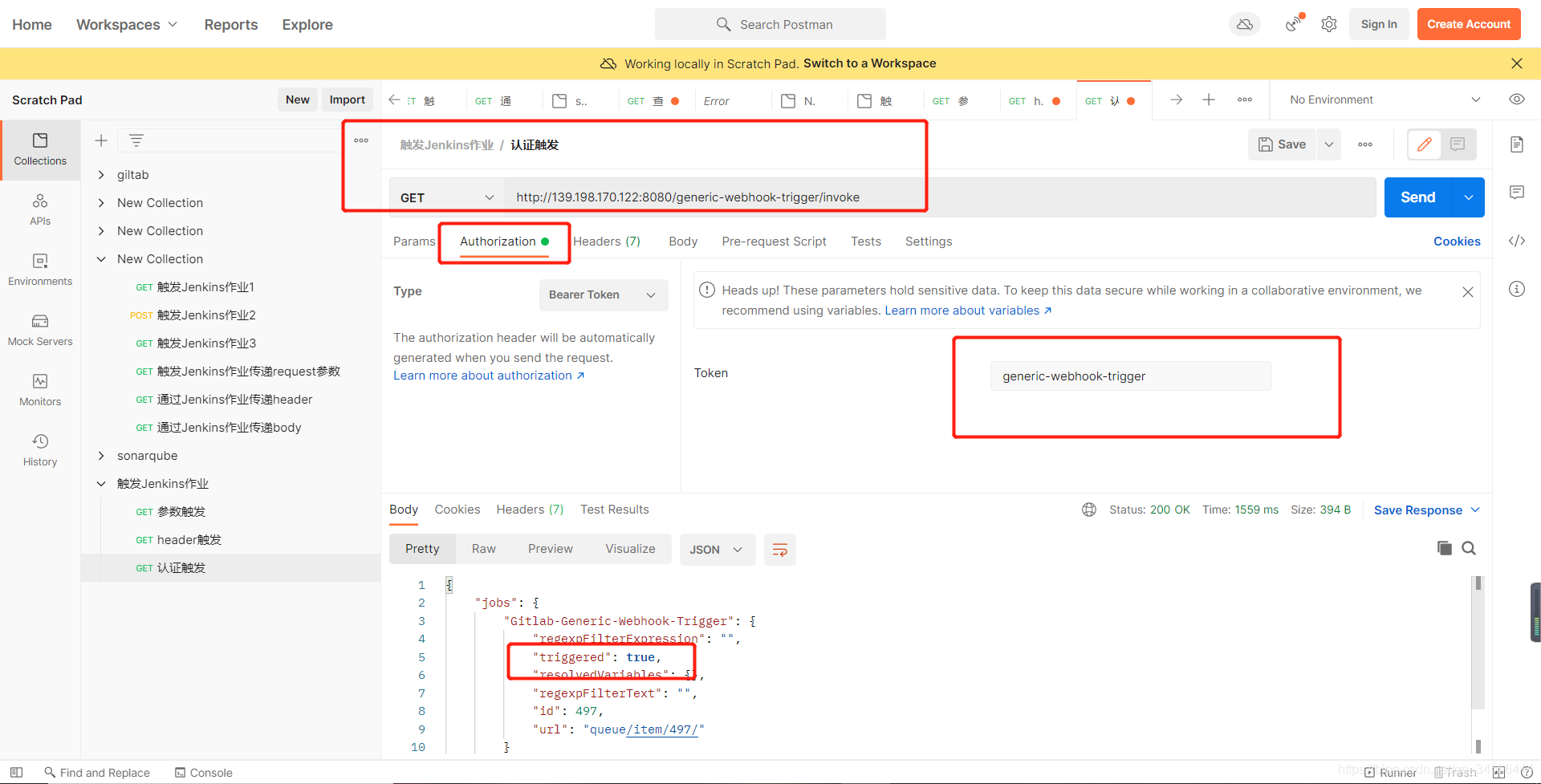The height and width of the screenshot is (784, 1541).
Task: Open the APIs sidebar panel
Action: click(x=40, y=209)
